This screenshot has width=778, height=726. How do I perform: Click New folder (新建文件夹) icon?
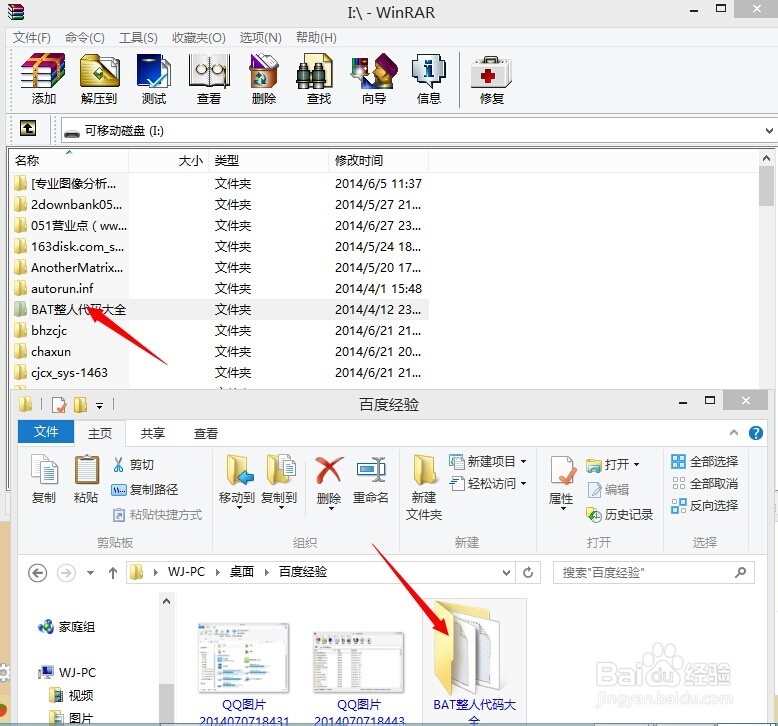click(424, 487)
